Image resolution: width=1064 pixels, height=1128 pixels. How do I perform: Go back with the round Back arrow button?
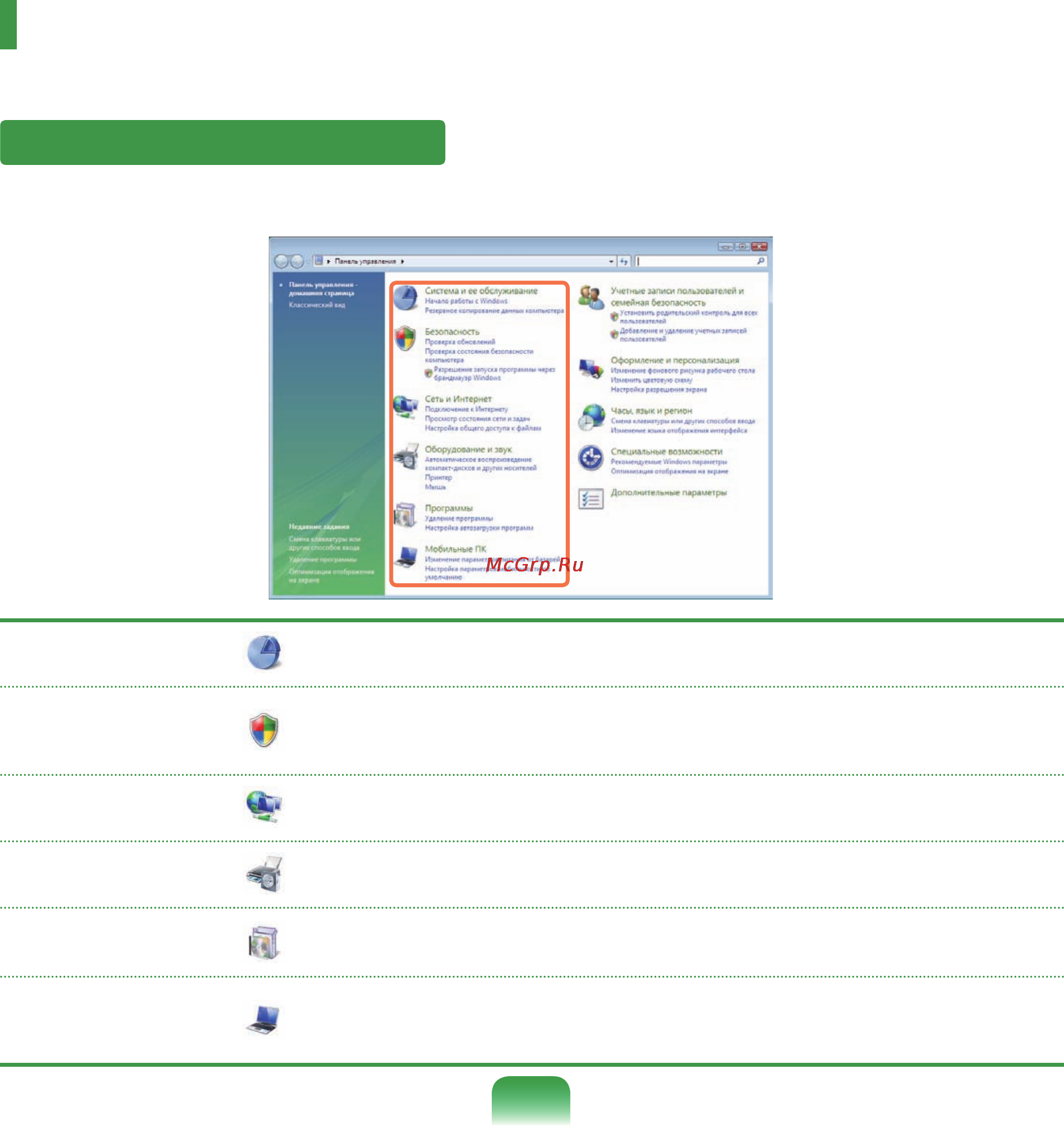(281, 261)
